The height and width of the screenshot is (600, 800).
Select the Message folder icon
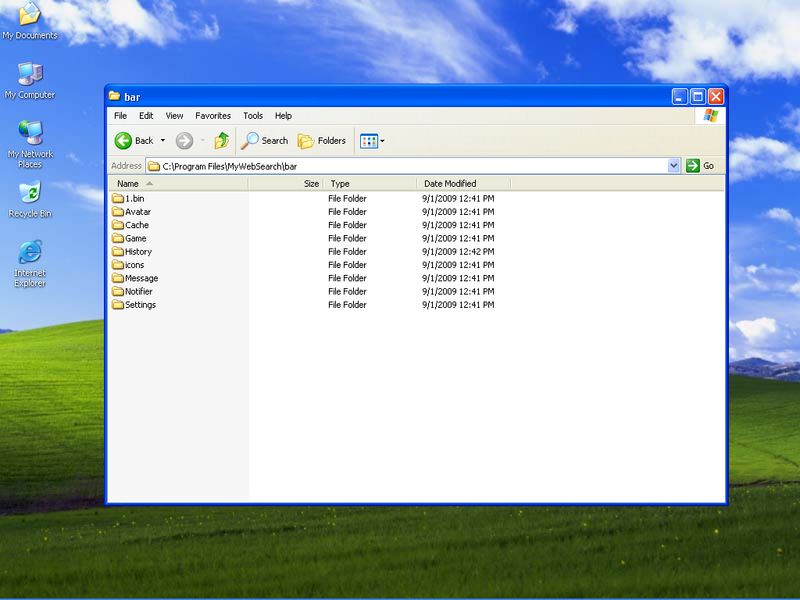[x=118, y=278]
